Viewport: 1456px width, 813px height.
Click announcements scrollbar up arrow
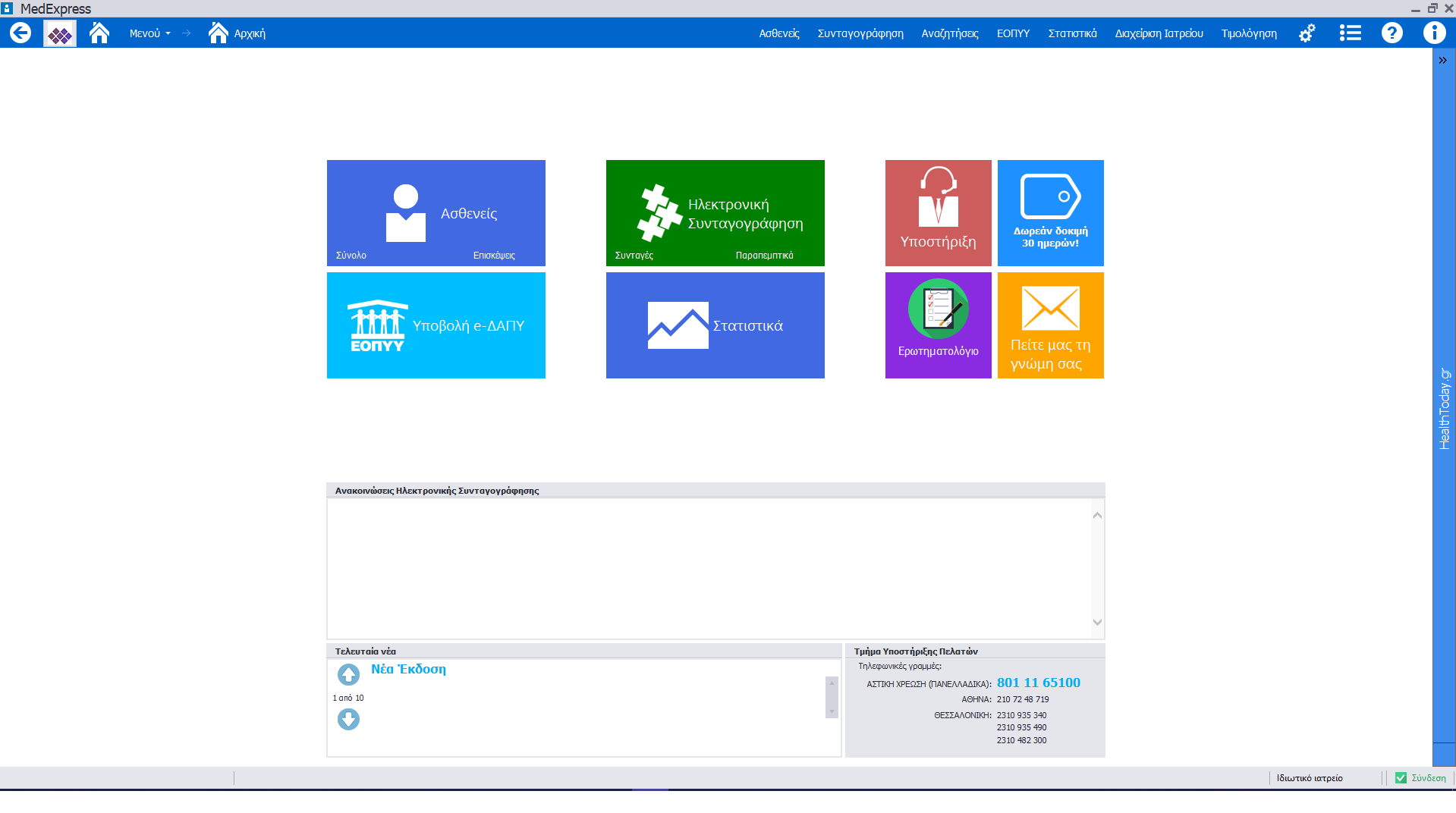click(x=1097, y=516)
